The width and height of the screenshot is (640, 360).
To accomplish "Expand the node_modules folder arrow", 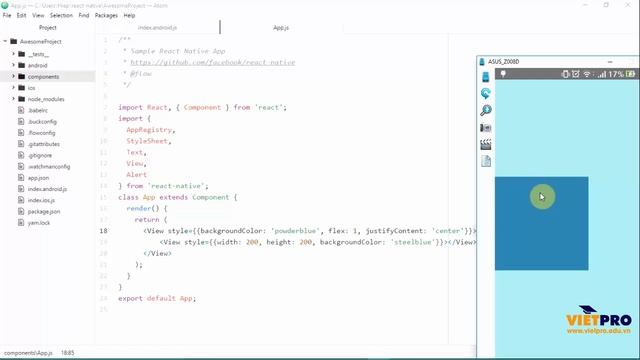I will 13,99.
